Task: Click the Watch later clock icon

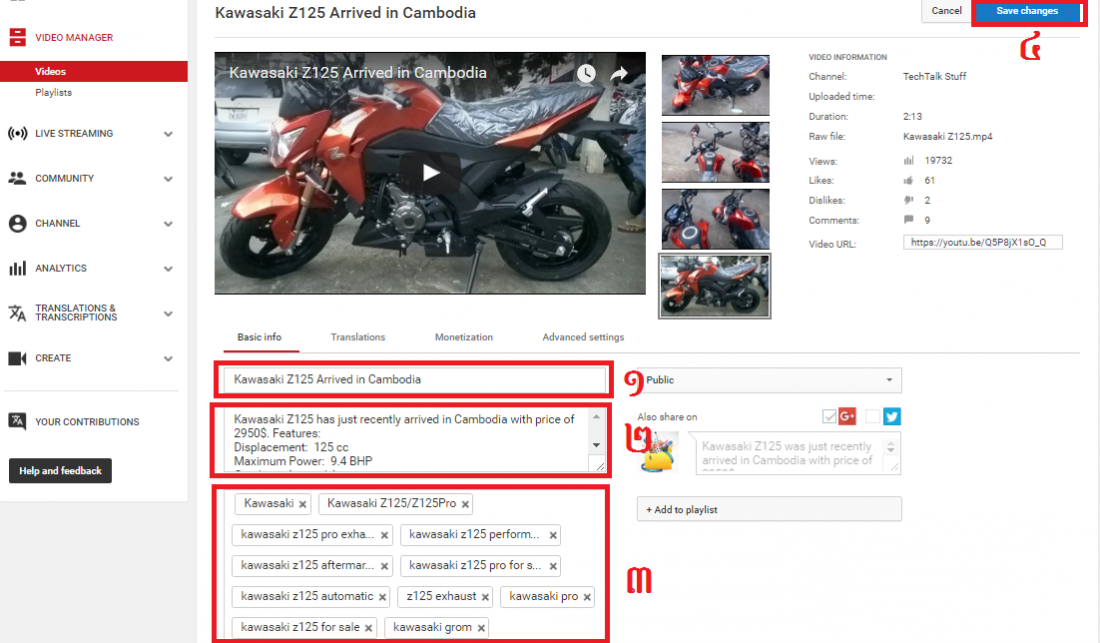Action: (x=586, y=73)
